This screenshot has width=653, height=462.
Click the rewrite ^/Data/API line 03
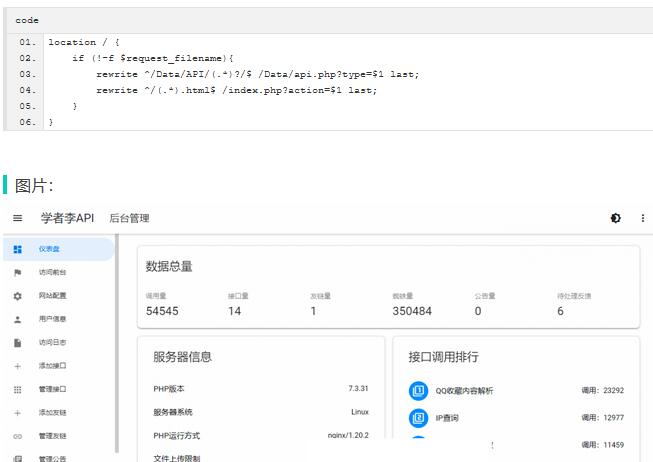point(257,74)
